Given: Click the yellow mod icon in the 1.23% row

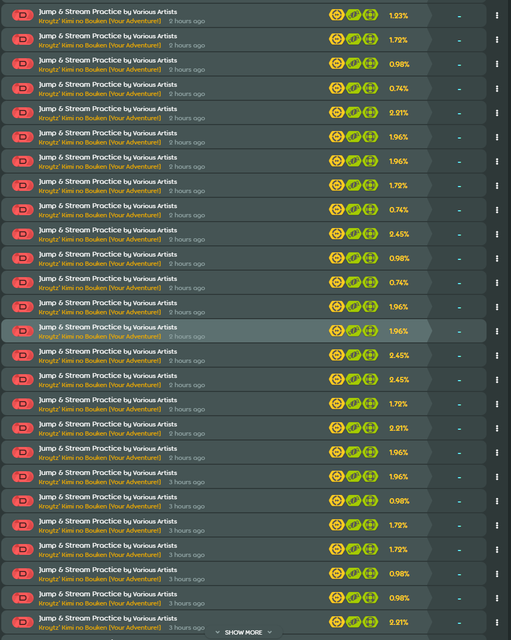Looking at the screenshot, I should click(x=337, y=15).
